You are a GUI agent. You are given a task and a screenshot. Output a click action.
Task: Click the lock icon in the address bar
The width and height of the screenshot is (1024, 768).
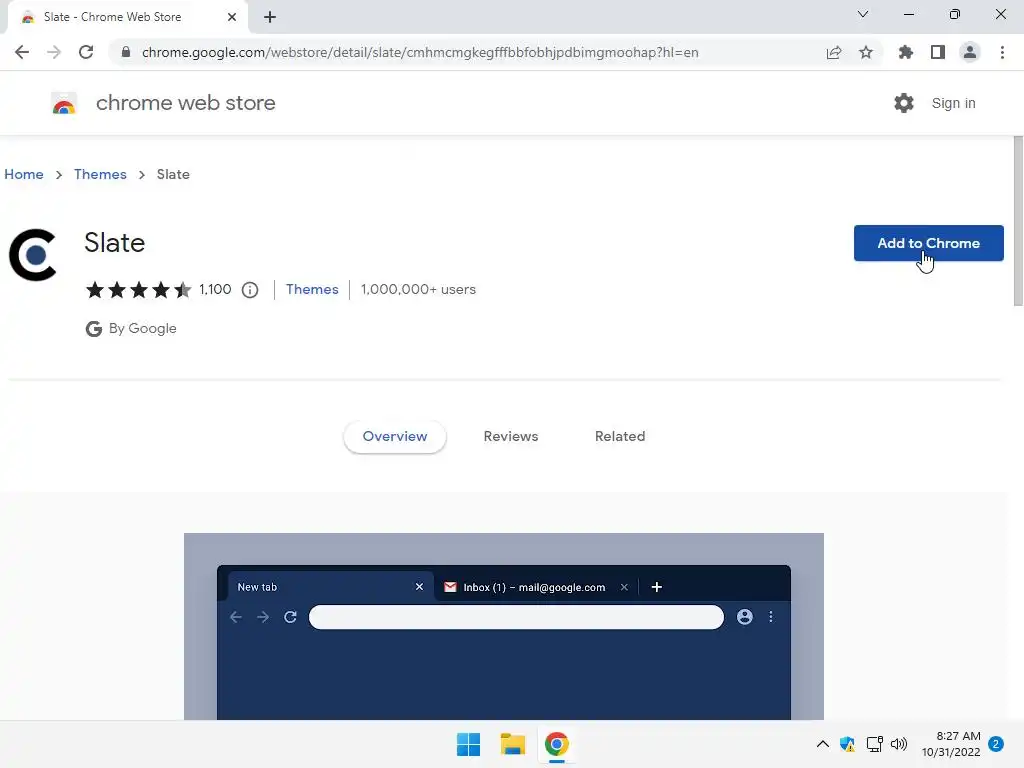click(126, 52)
